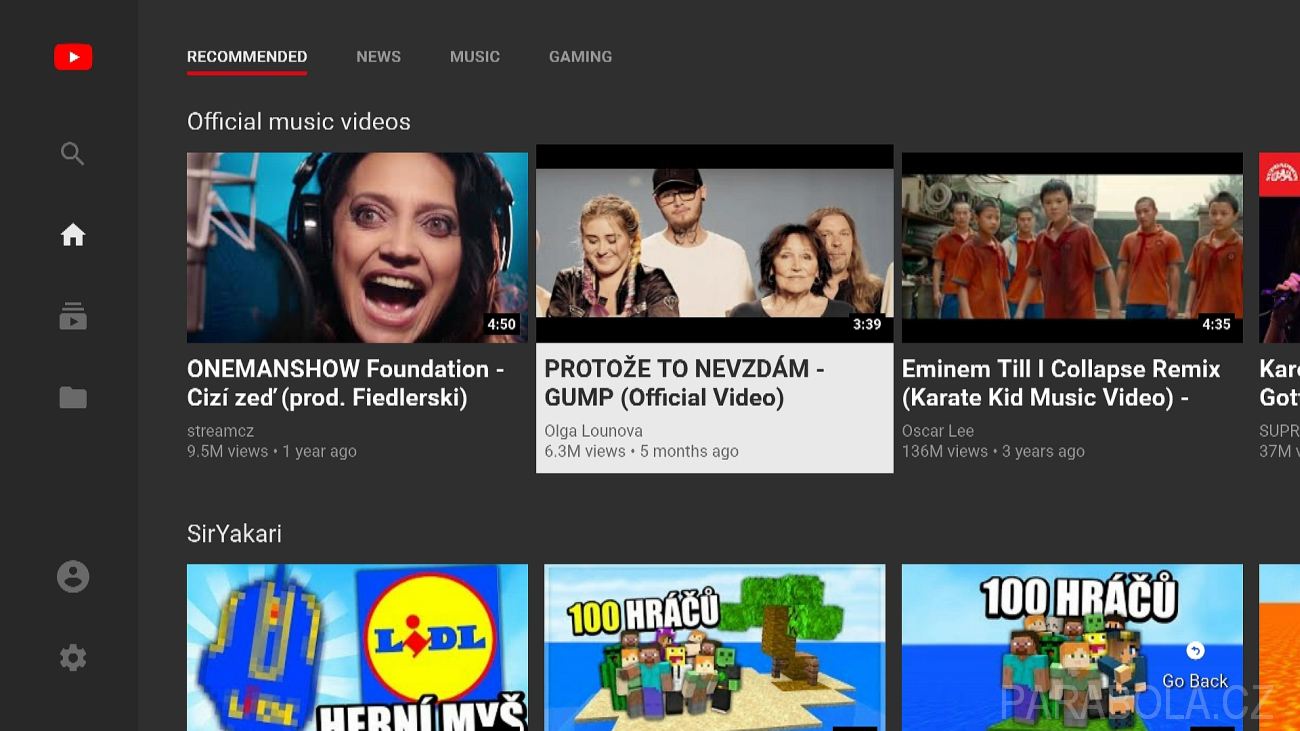
Task: Click the YouTube logo icon
Action: click(x=73, y=57)
